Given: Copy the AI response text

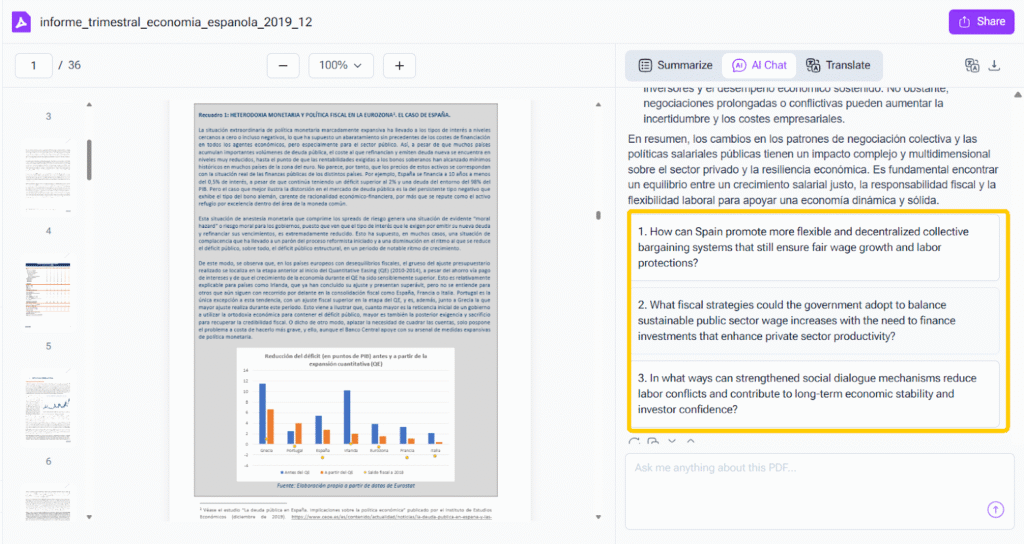Looking at the screenshot, I should point(653,442).
